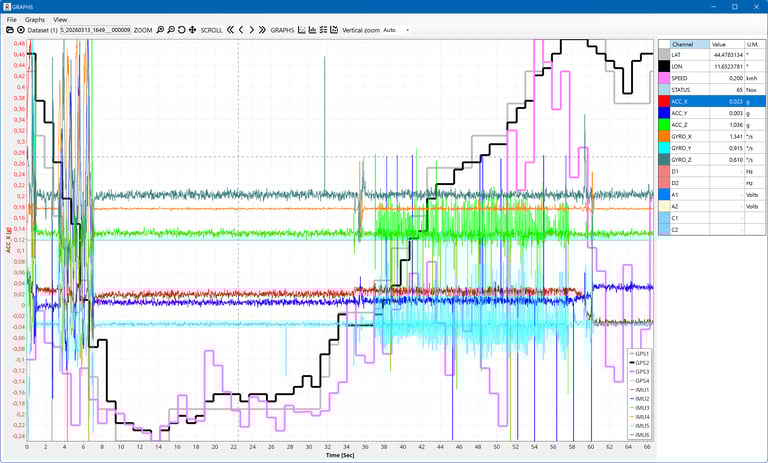The image size is (768, 463).
Task: Open the File menu
Action: (x=12, y=19)
